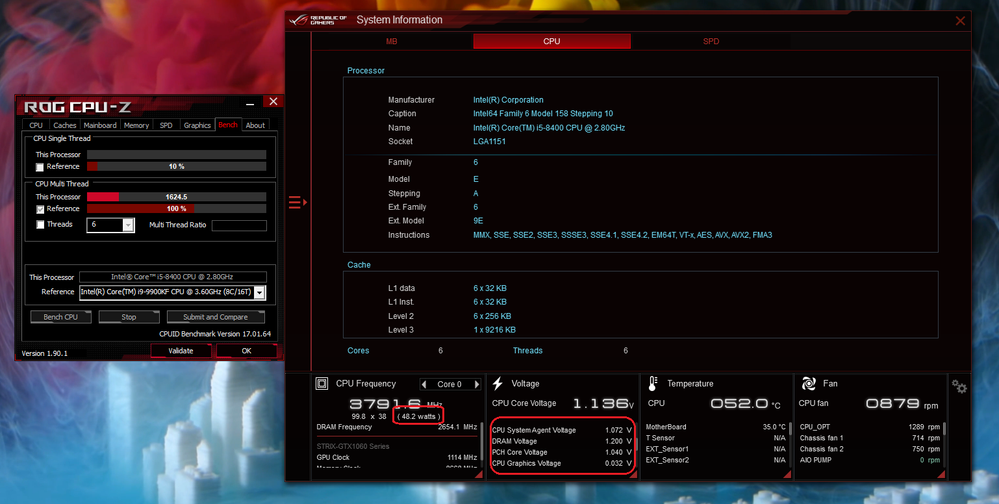Select the CPU tab in System Information
This screenshot has width=999, height=504.
[552, 41]
